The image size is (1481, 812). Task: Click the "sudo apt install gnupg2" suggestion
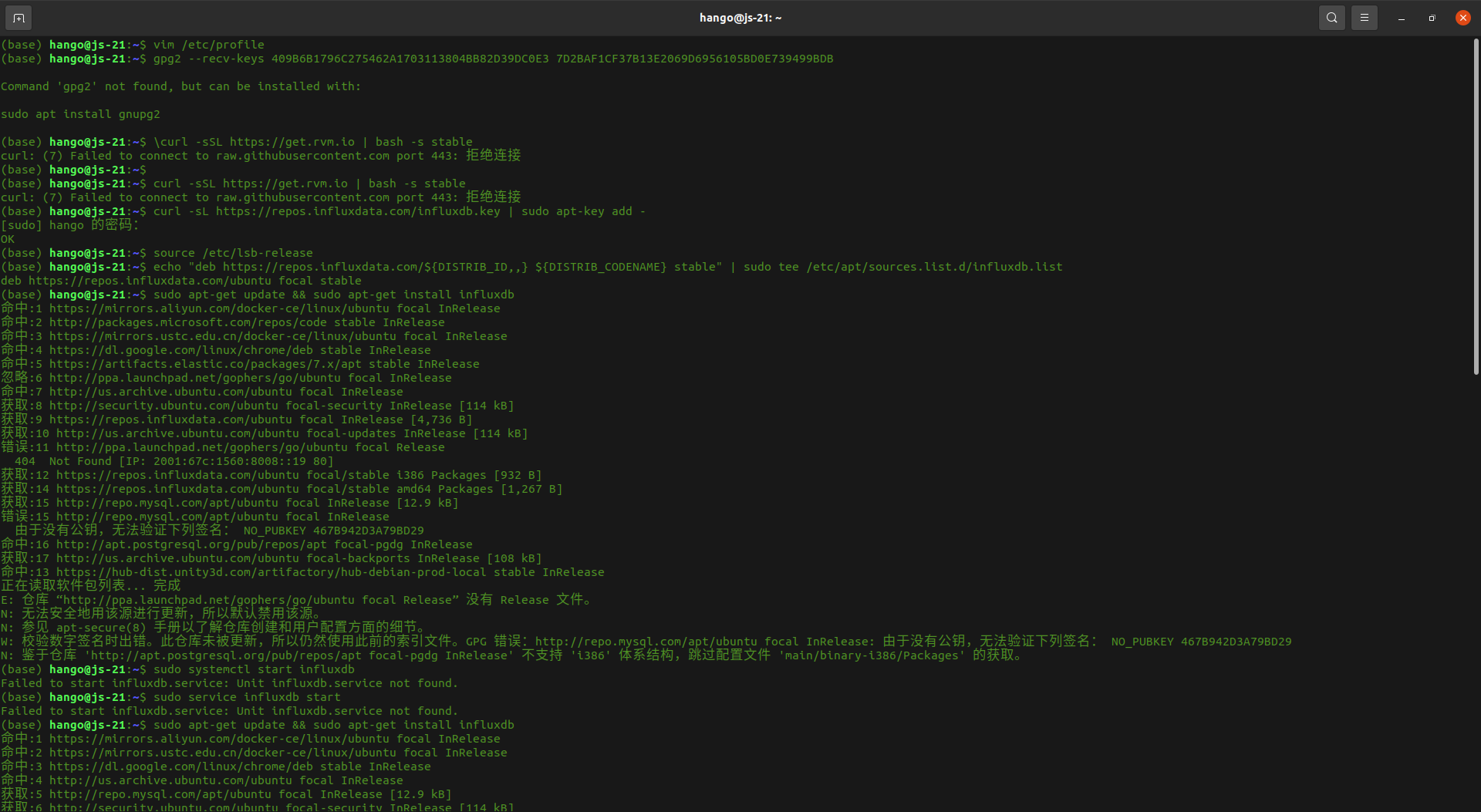pos(80,114)
